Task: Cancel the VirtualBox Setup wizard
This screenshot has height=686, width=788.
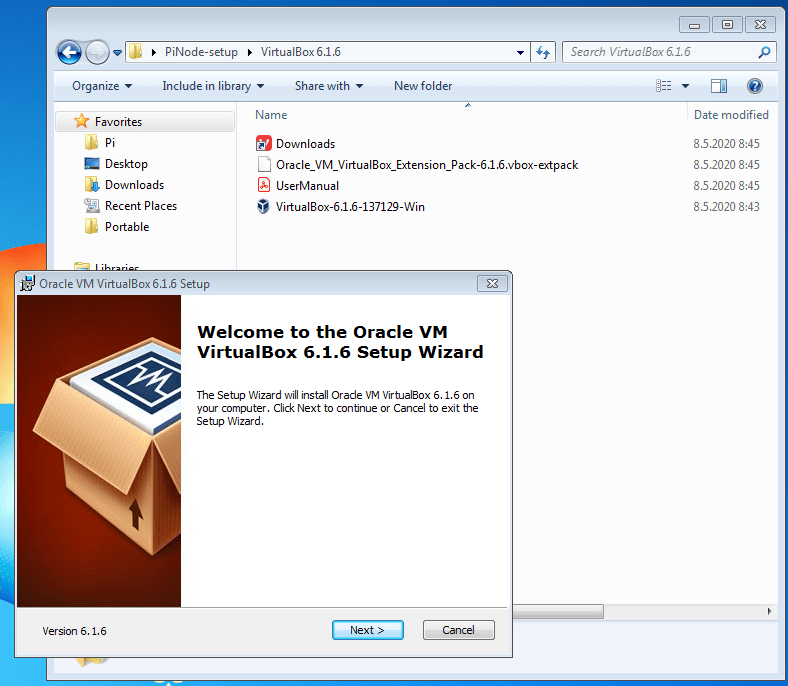Action: coord(458,630)
